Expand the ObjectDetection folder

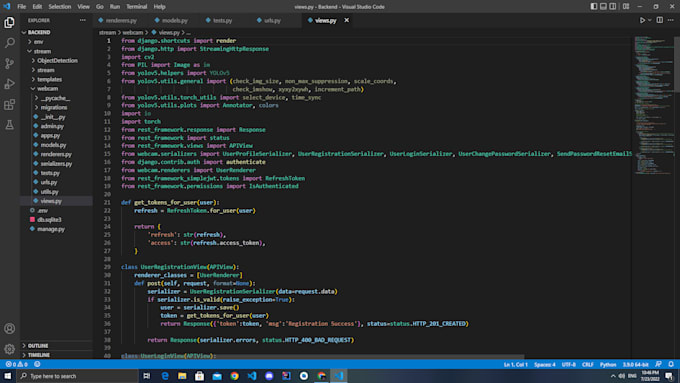[57, 61]
